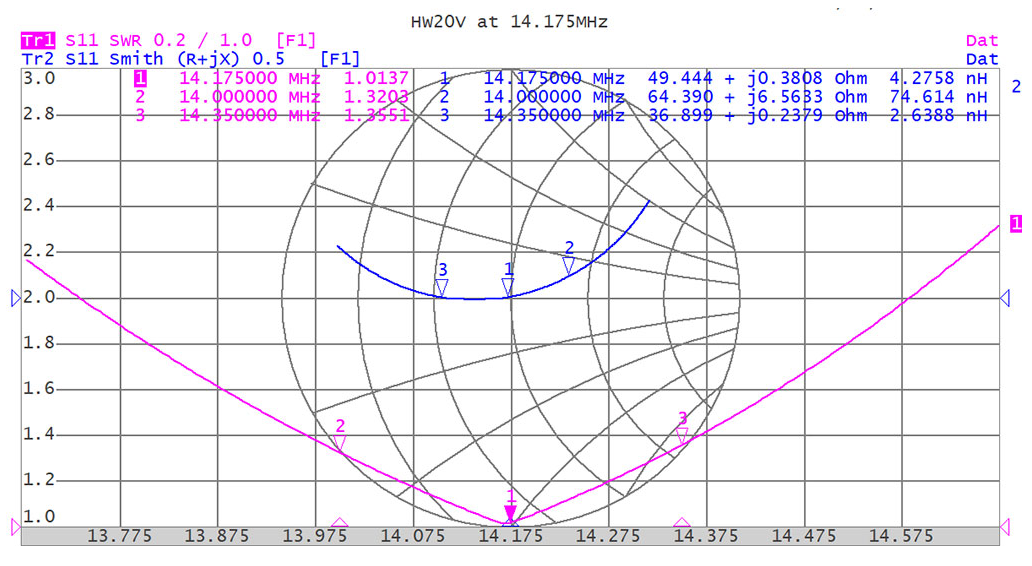Click SWR marker 3 at 14.350 MHz

[682, 434]
